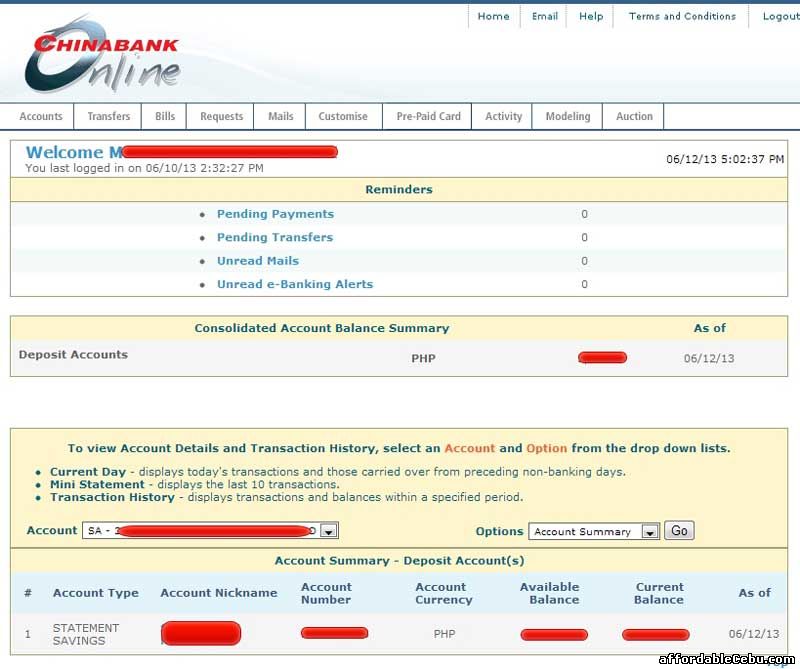The width and height of the screenshot is (800, 669).
Task: Switch to the Mails tab
Action: point(281,116)
